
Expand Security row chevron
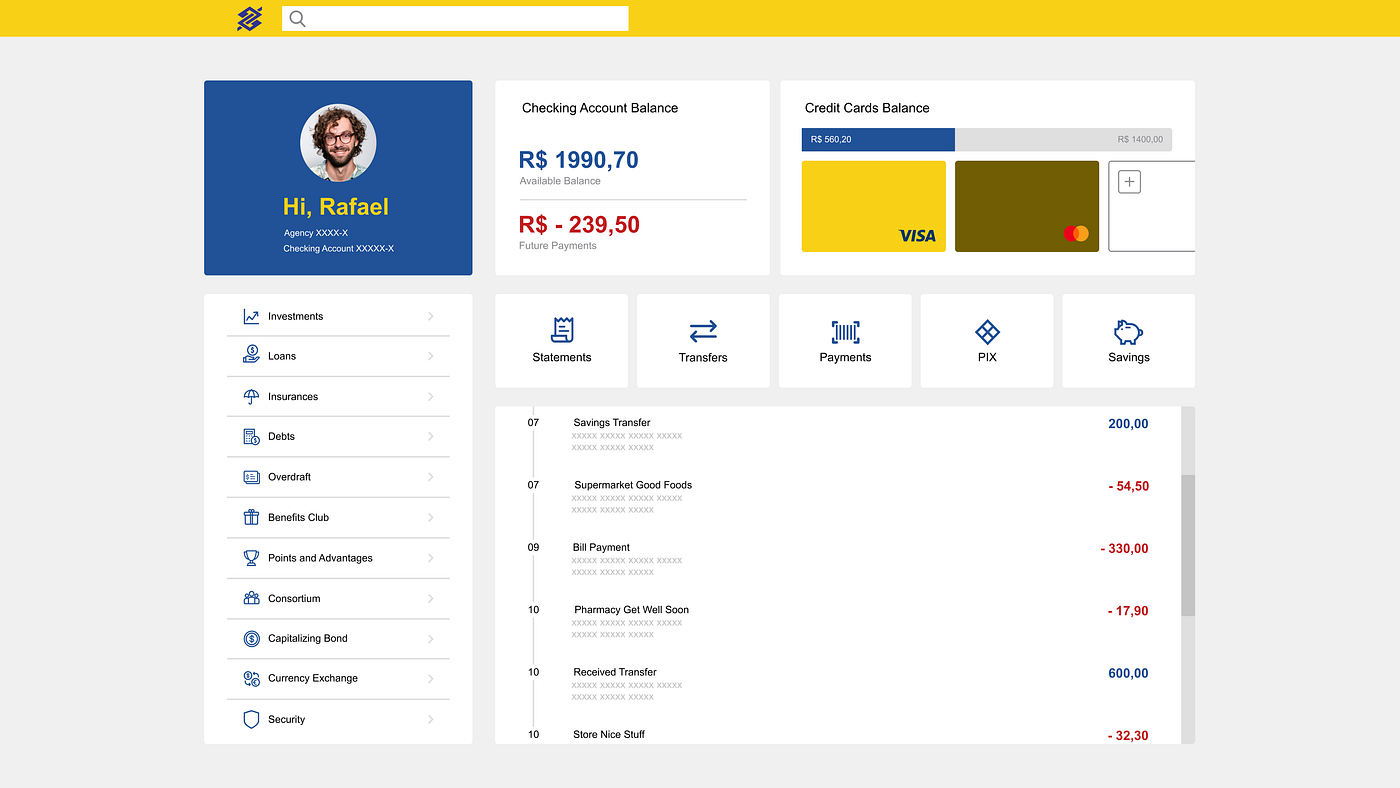point(431,720)
